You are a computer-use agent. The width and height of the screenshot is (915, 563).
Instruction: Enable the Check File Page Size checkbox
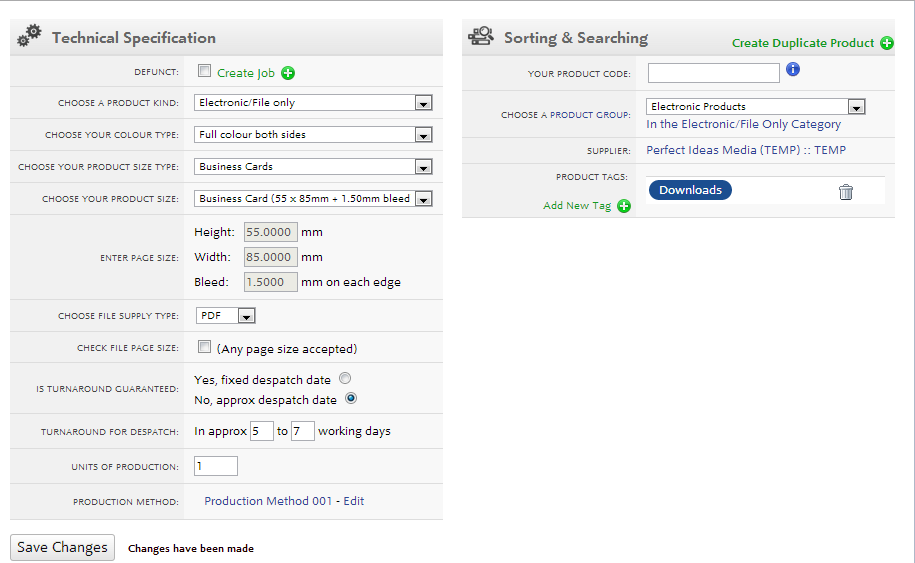click(204, 347)
